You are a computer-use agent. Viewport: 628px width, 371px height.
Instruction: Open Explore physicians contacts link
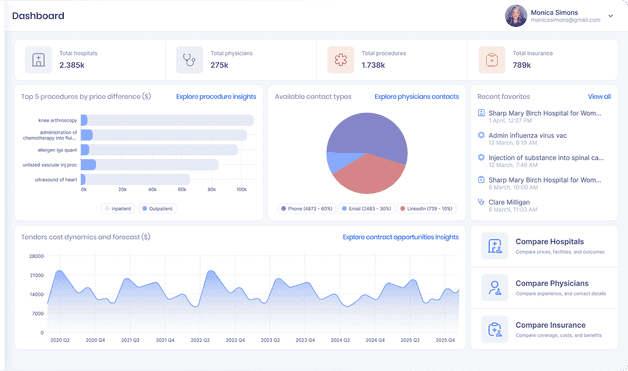click(417, 97)
